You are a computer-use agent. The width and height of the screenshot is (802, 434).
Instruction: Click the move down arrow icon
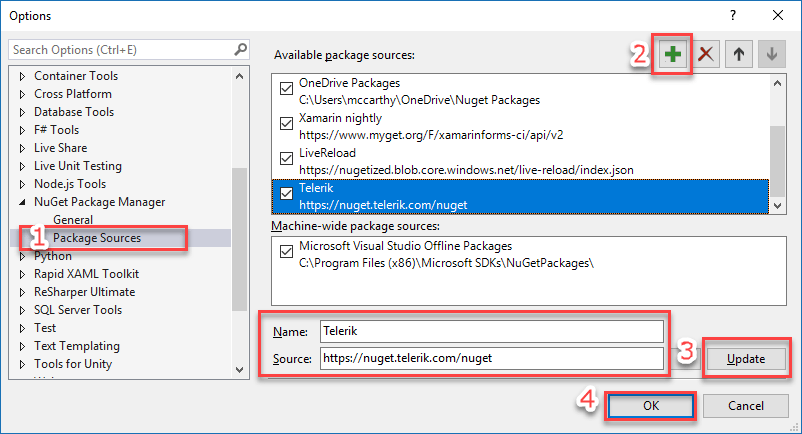[770, 55]
